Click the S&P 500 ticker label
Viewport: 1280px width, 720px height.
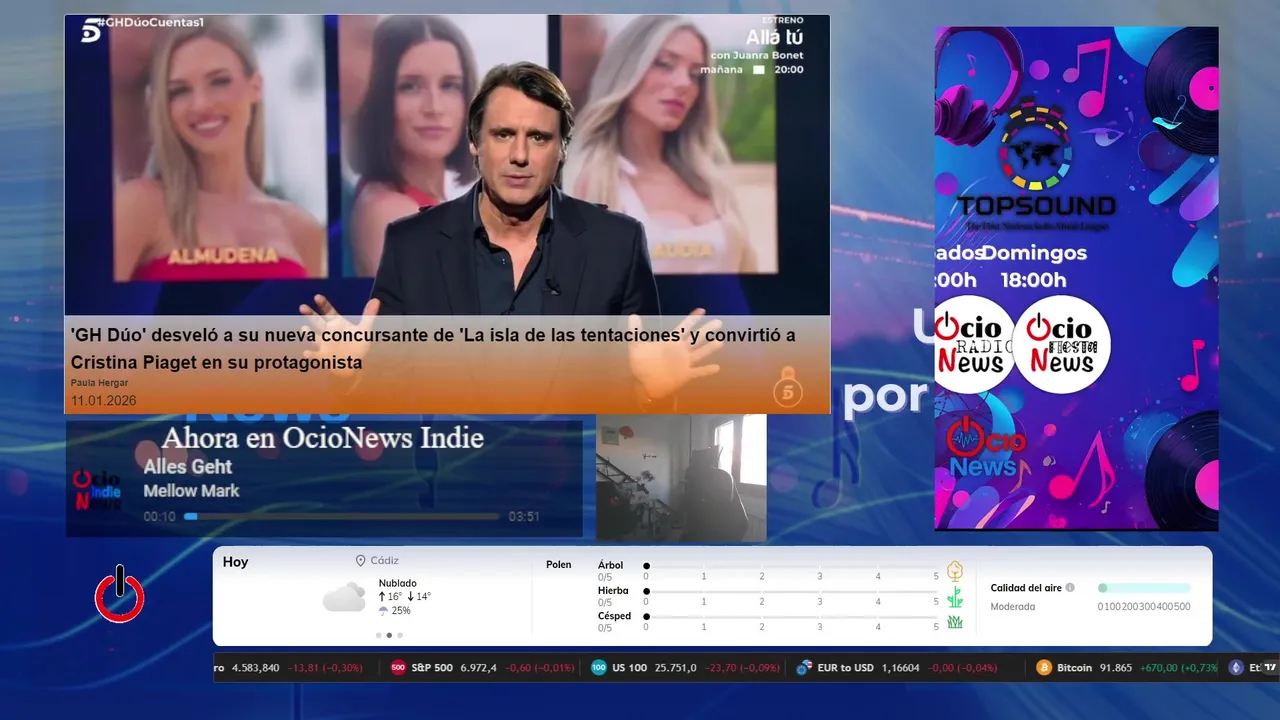click(432, 667)
